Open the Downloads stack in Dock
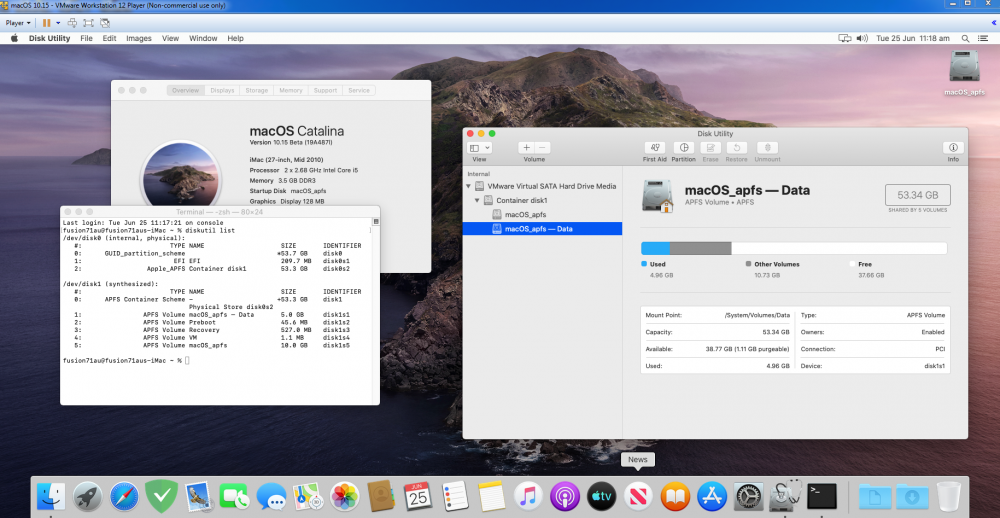 (x=913, y=496)
